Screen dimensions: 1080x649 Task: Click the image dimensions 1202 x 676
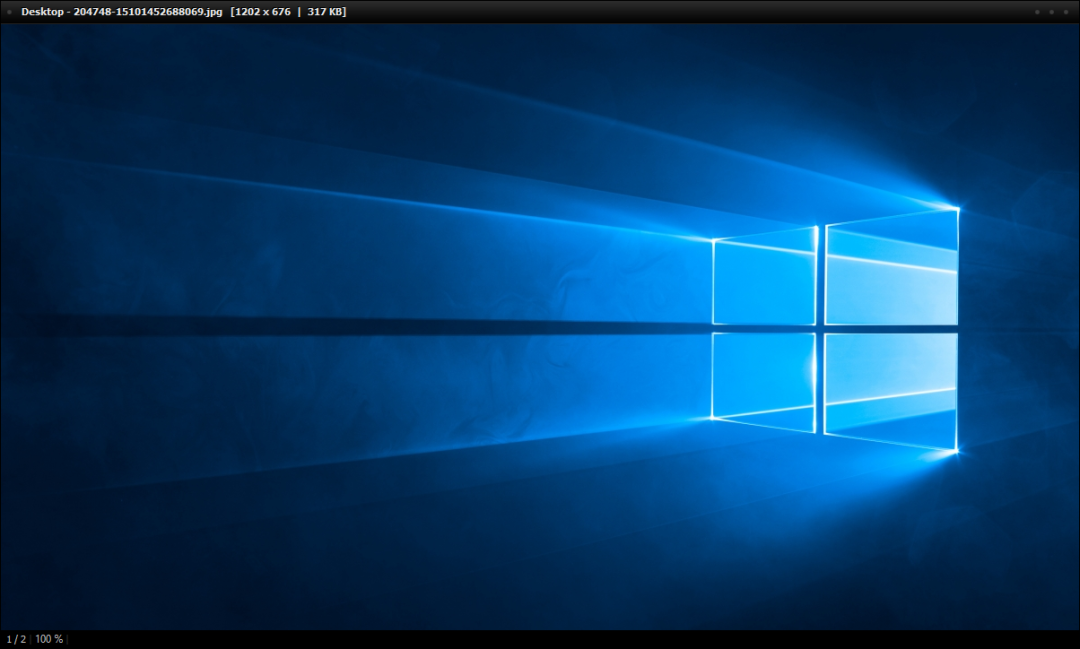[x=260, y=12]
